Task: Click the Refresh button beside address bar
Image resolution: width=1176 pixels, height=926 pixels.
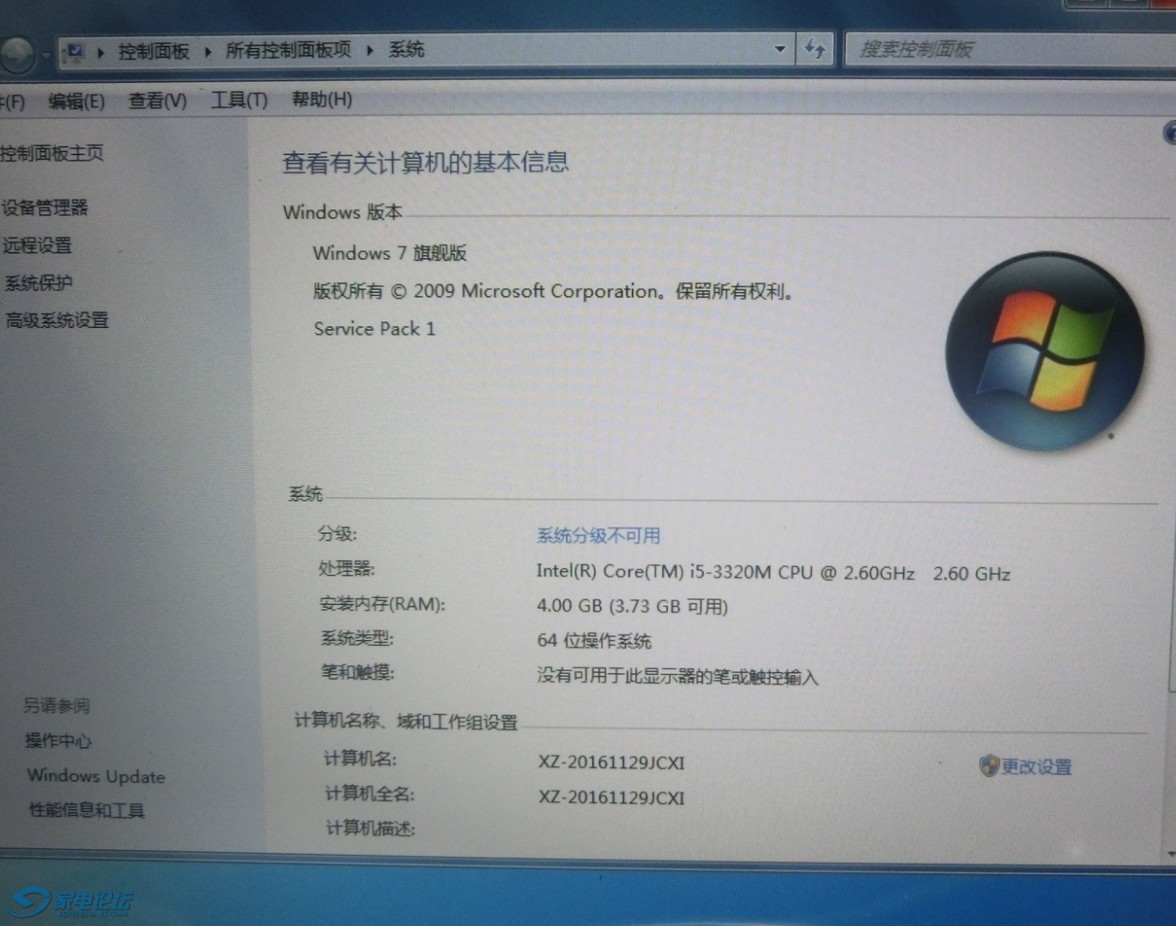Action: (814, 49)
